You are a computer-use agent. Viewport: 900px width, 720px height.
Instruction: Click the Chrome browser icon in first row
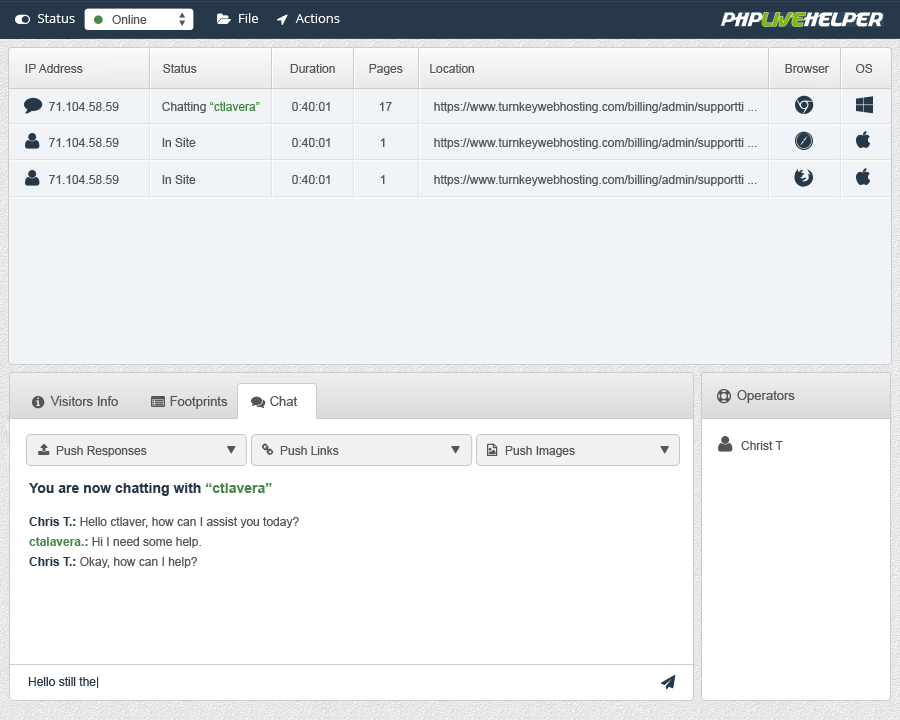click(x=804, y=105)
